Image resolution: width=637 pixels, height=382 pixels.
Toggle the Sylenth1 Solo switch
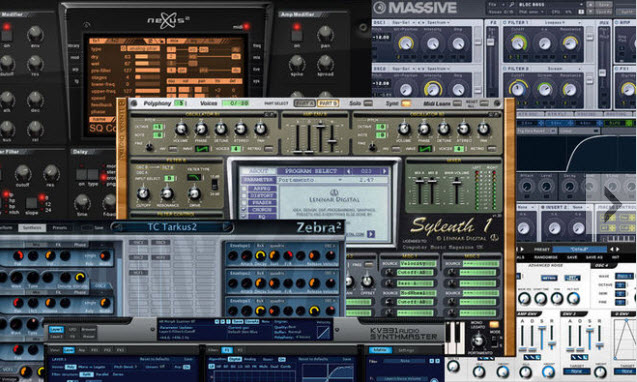click(x=368, y=103)
